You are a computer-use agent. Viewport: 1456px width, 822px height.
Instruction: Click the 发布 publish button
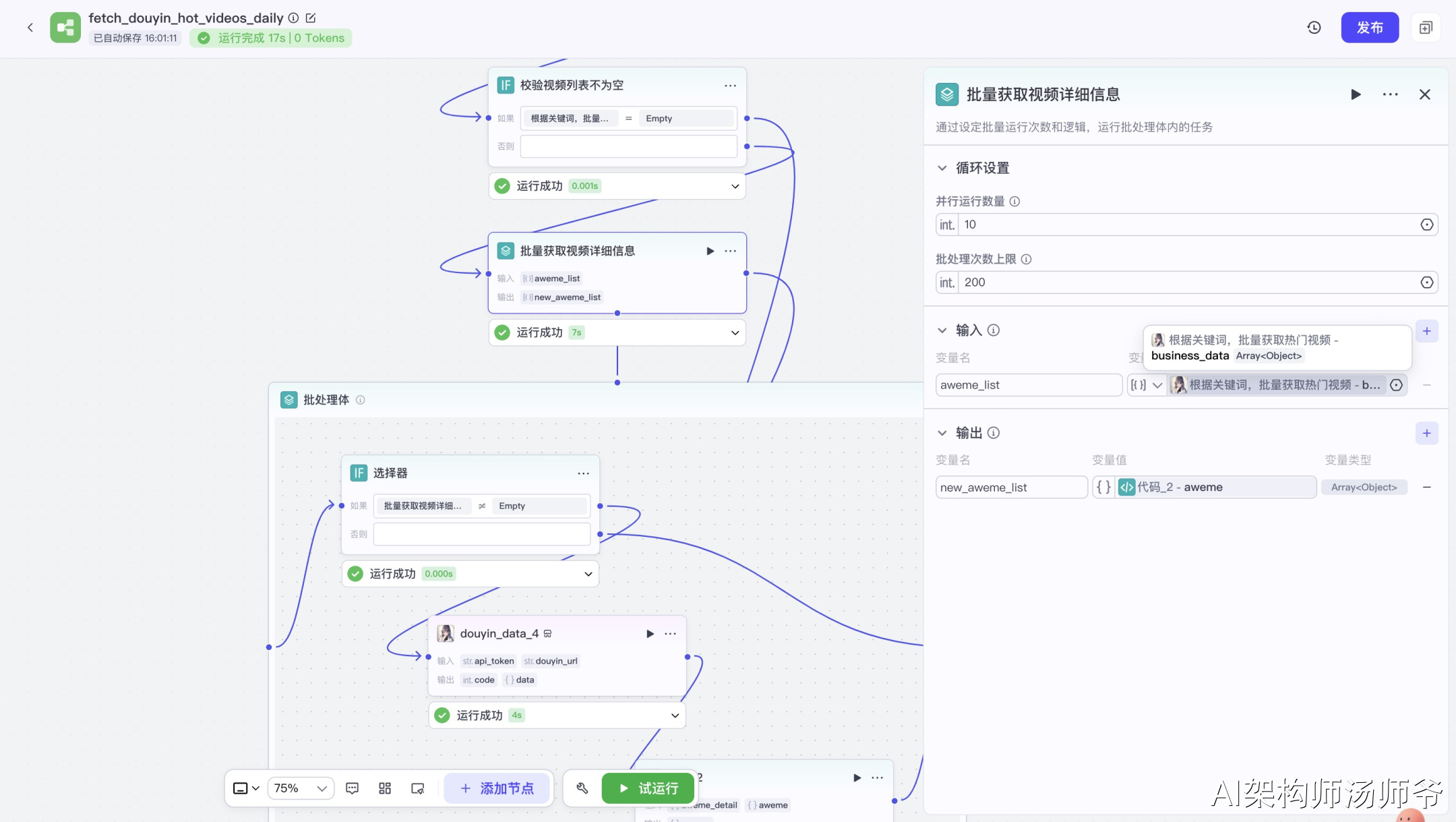1369,28
